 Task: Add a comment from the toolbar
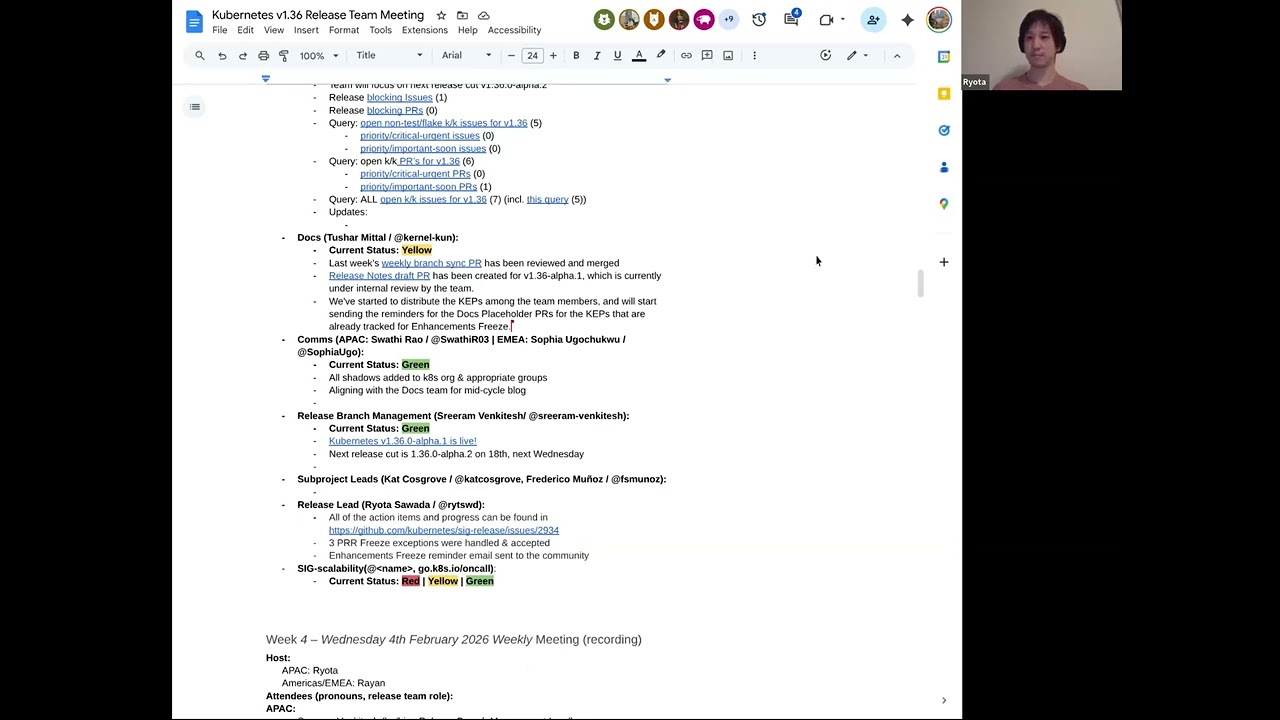point(707,56)
